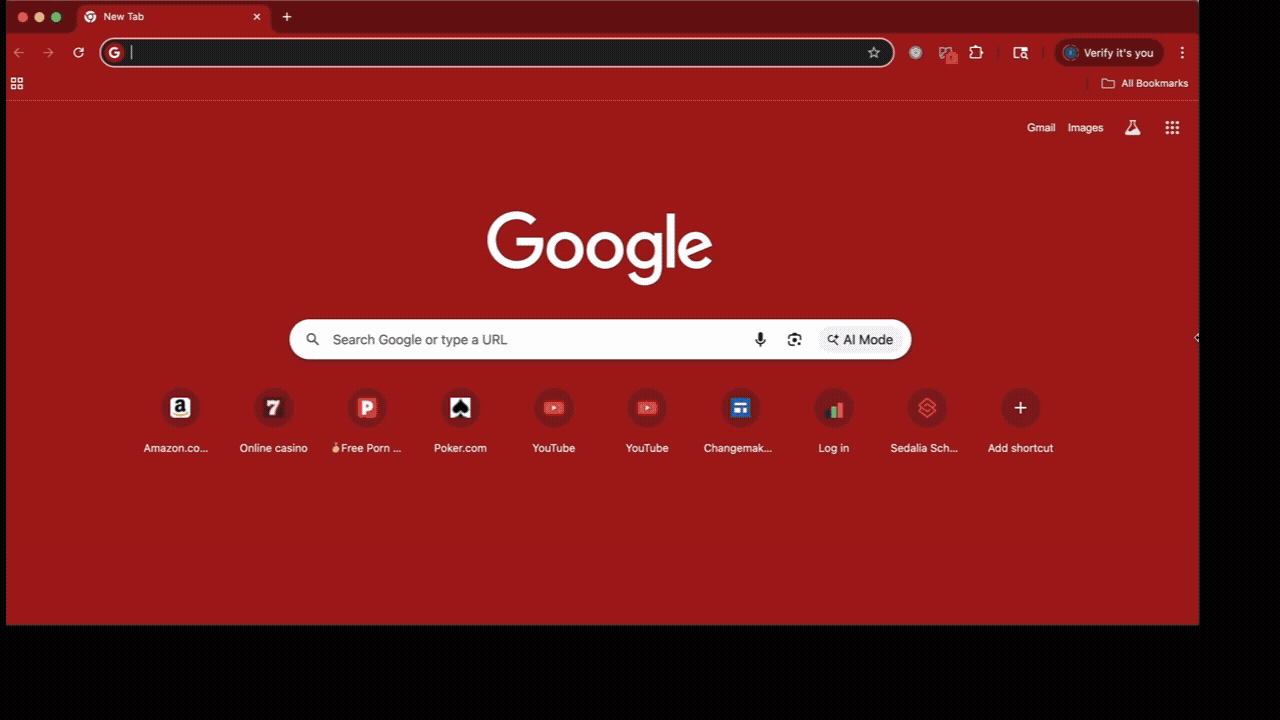Open the Amazon shortcut
Viewport: 1280px width, 720px height.
tap(180, 421)
